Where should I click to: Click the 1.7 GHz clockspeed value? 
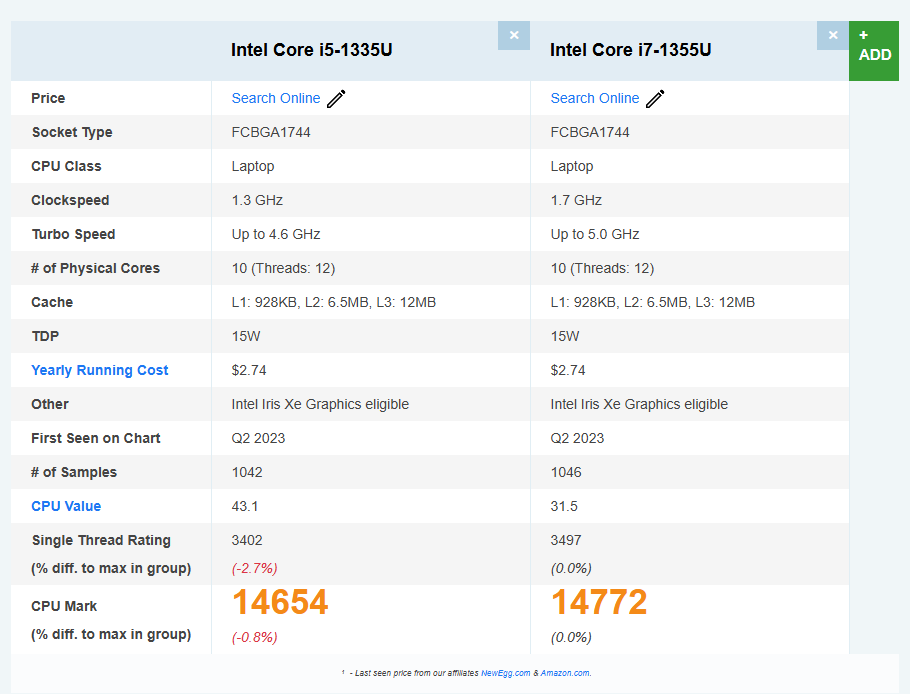point(576,200)
